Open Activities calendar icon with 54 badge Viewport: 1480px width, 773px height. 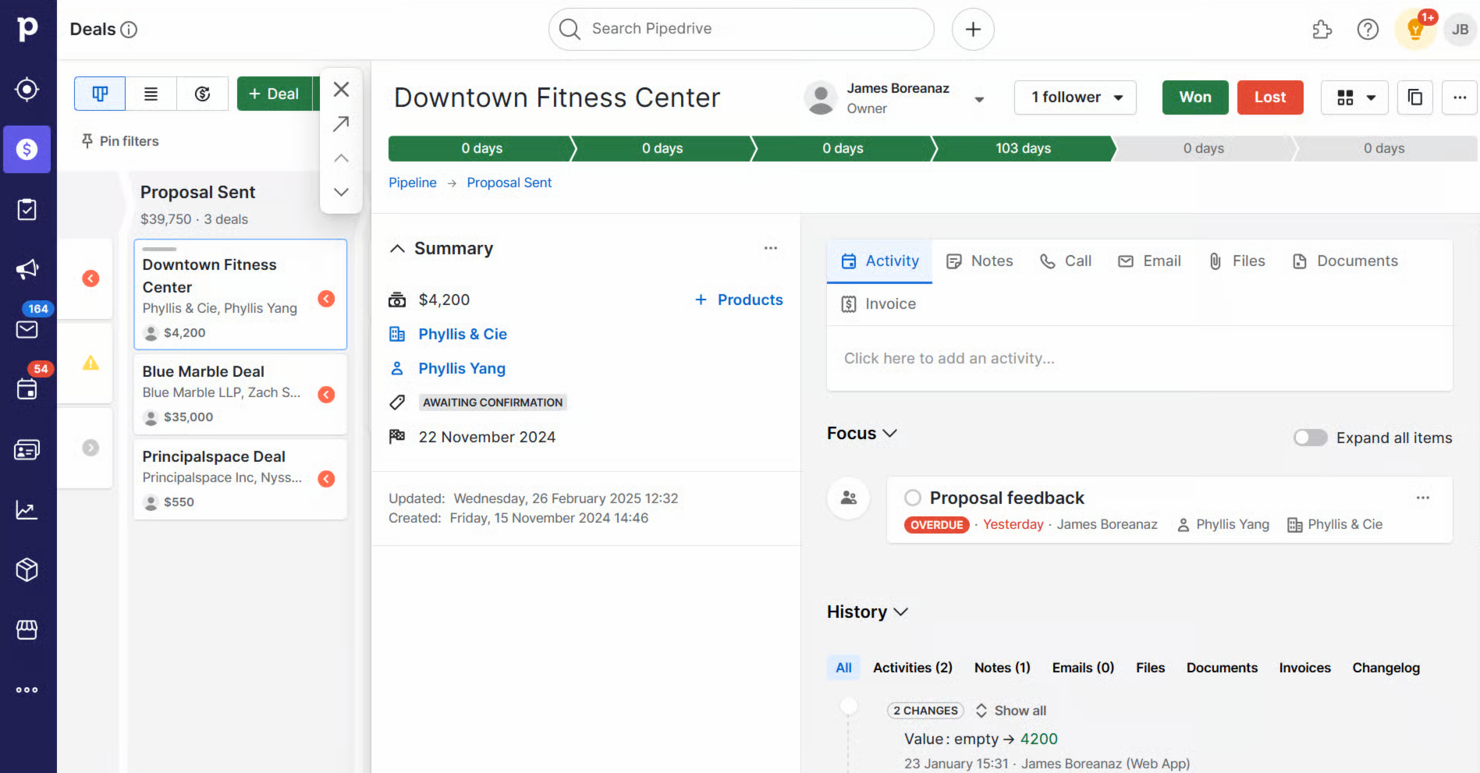[27, 390]
